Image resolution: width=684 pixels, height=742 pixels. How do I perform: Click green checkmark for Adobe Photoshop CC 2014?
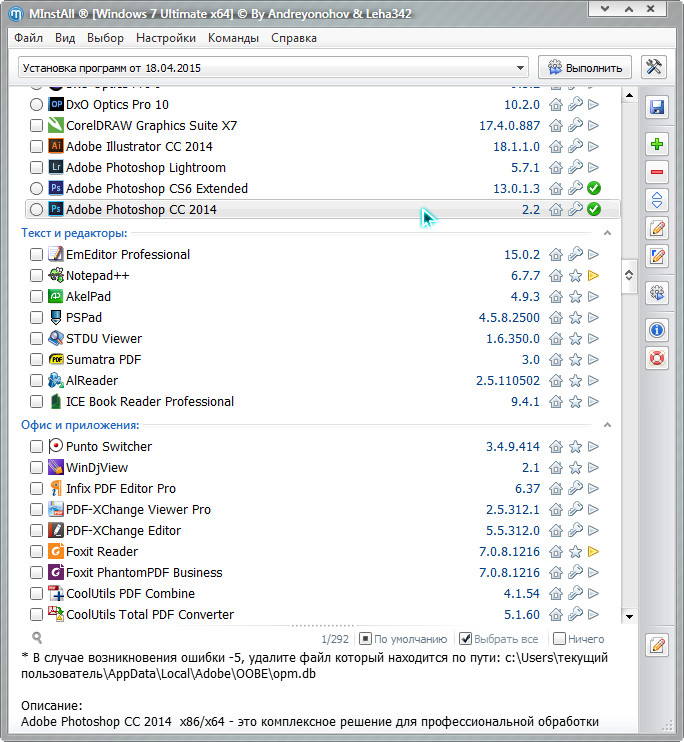594,209
